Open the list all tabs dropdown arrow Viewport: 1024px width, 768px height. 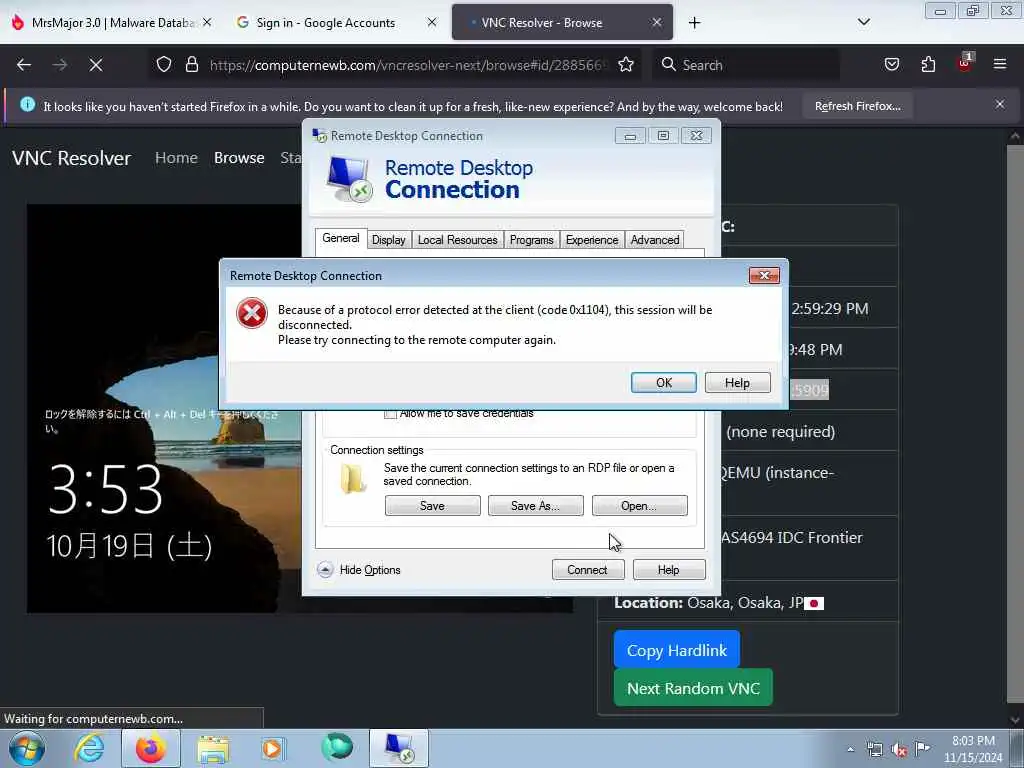pos(863,22)
